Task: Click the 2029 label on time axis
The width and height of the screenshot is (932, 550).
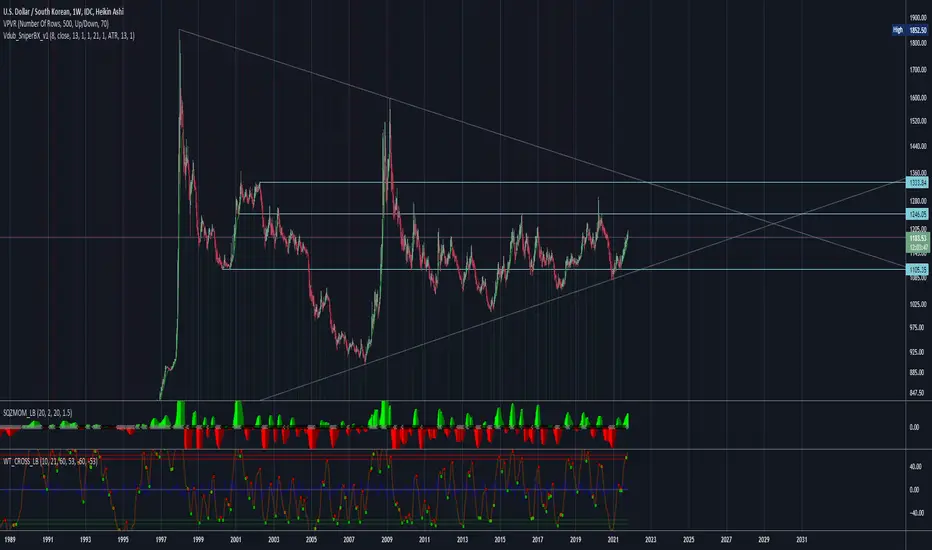Action: pos(764,540)
